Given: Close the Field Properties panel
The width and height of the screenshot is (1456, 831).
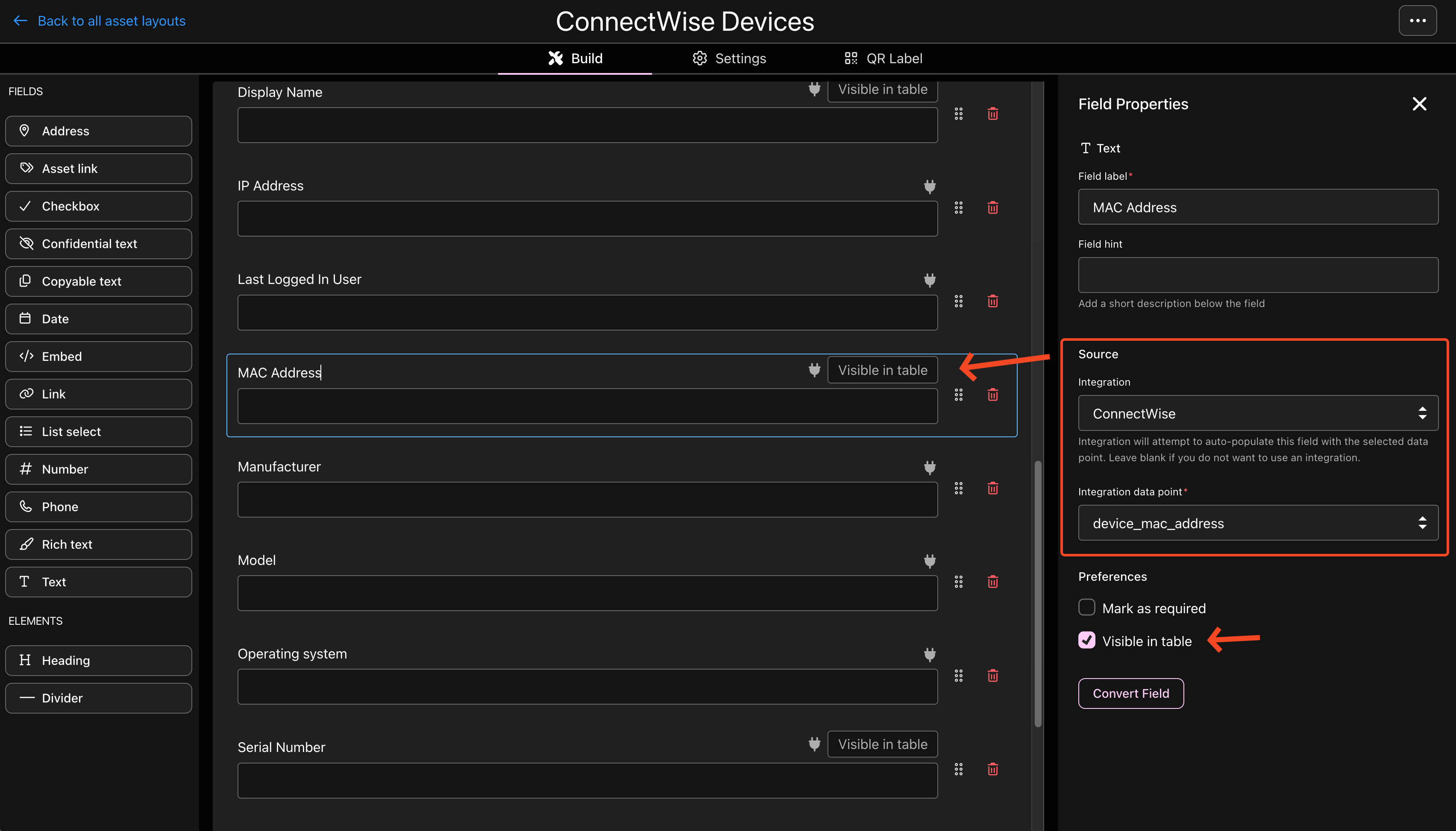Looking at the screenshot, I should (x=1419, y=104).
